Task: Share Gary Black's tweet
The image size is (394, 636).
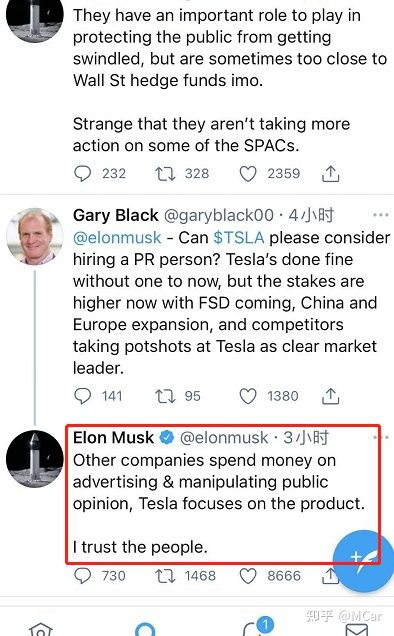Action: pyautogui.click(x=331, y=396)
